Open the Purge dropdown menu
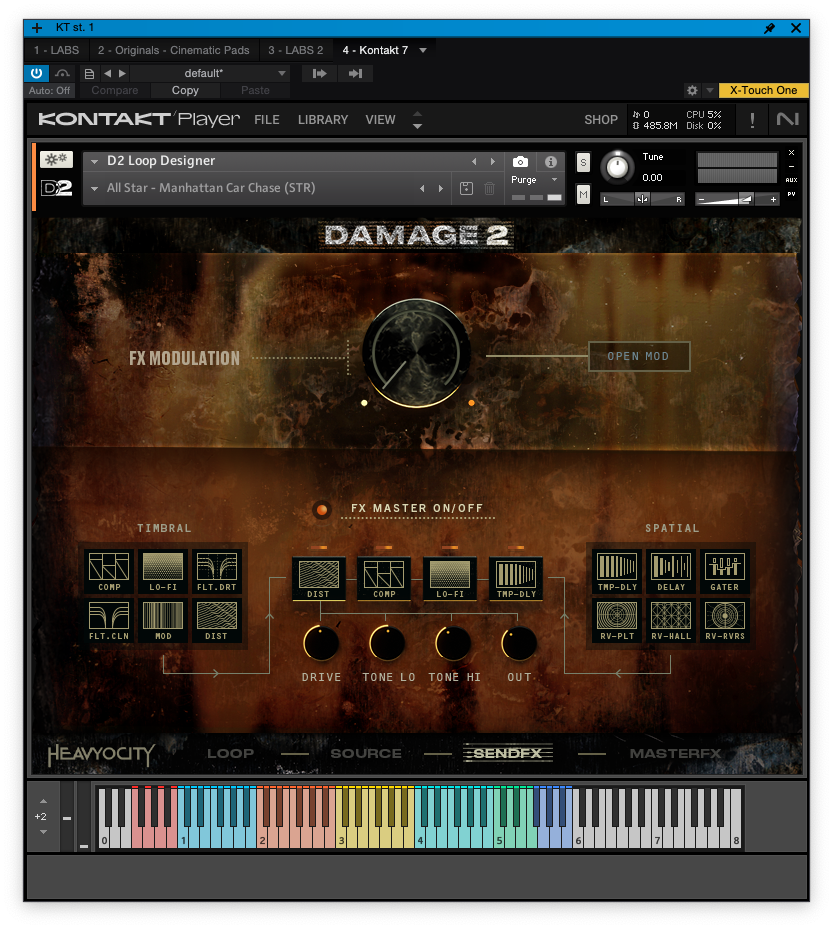 pos(555,180)
